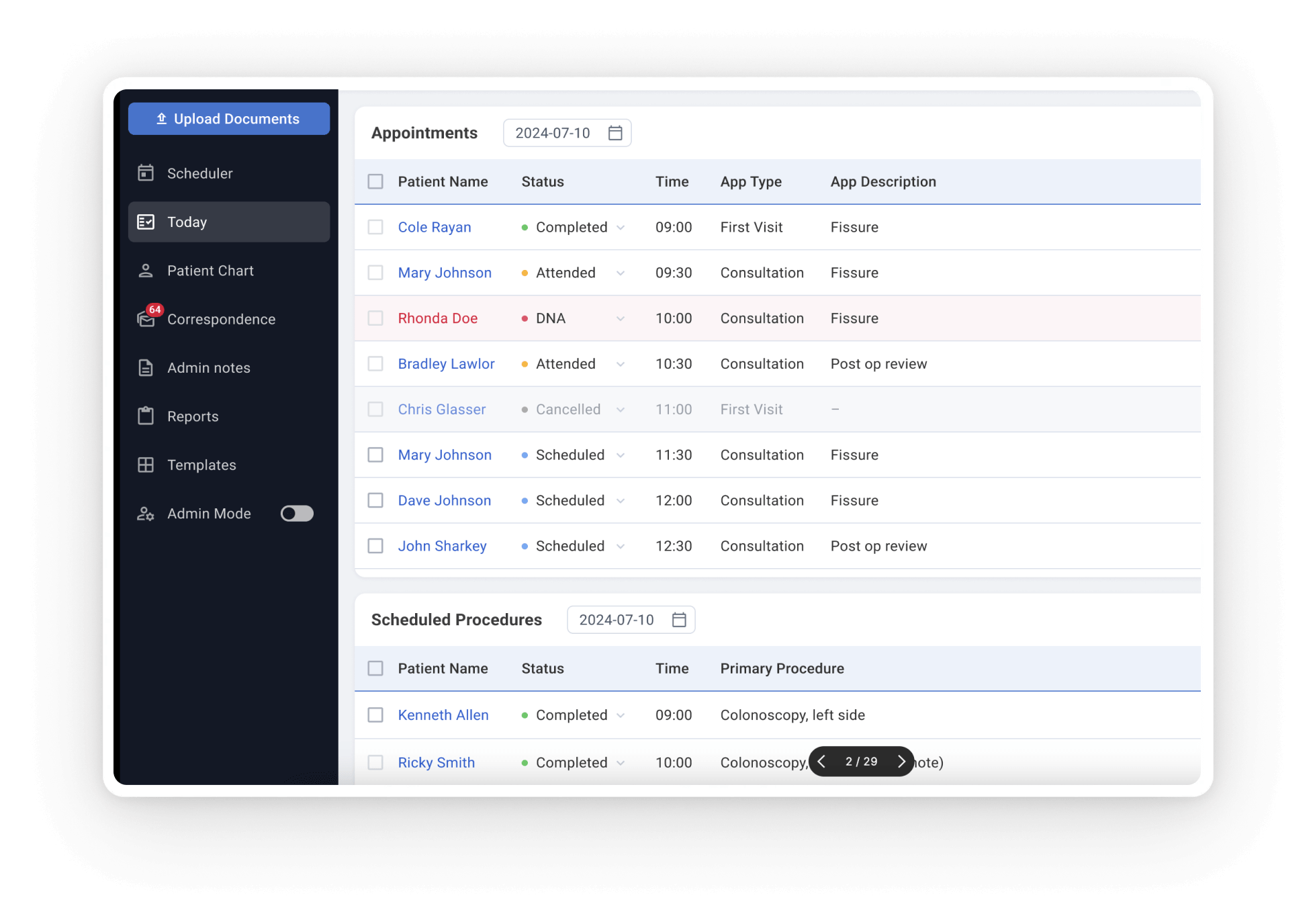
Task: Select all appointments via header checkbox
Action: 375,181
